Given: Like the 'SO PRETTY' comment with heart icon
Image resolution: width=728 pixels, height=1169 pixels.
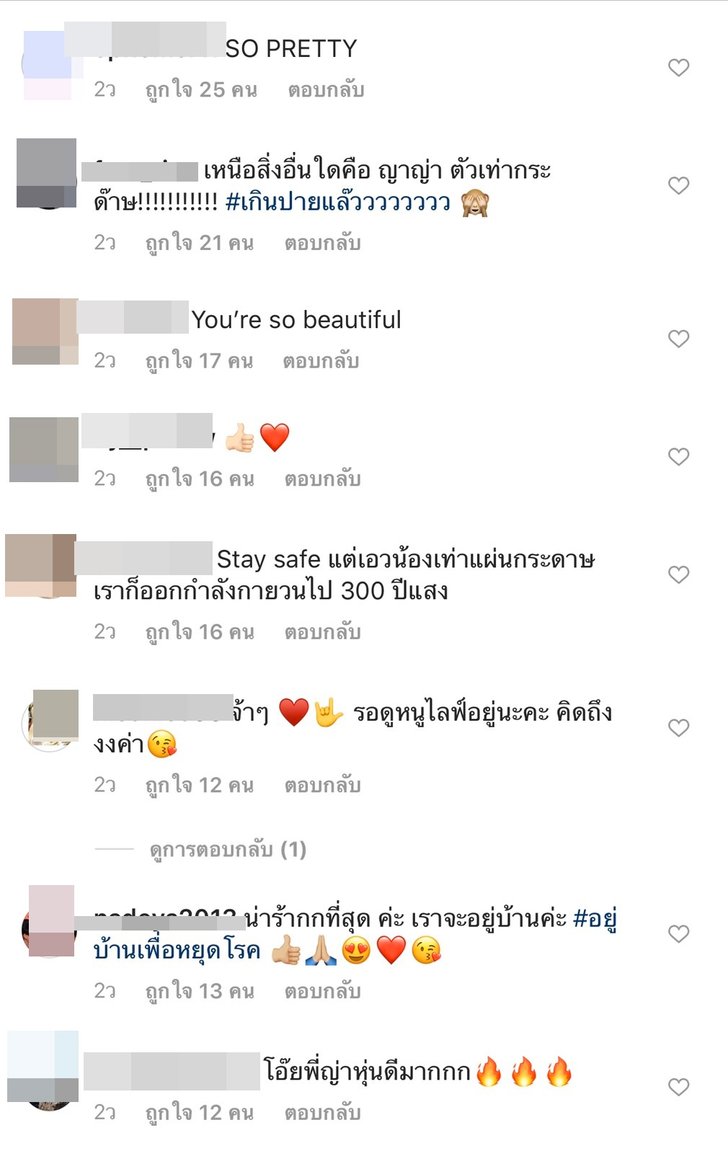Looking at the screenshot, I should [678, 68].
